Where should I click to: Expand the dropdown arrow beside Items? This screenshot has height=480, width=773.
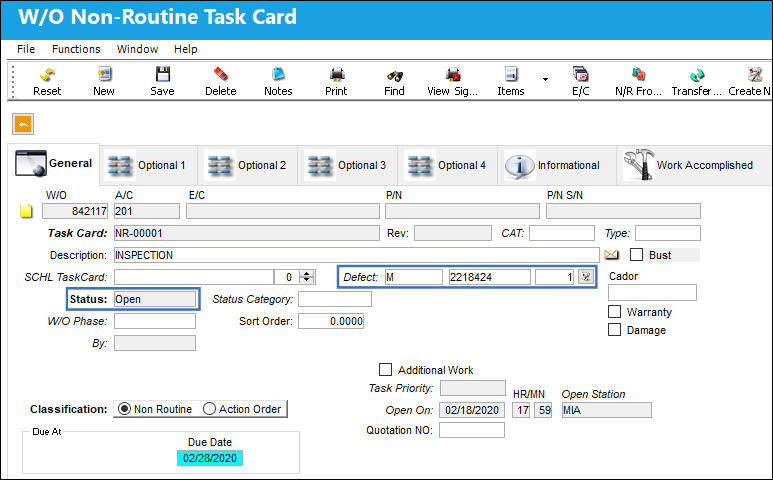coord(545,79)
